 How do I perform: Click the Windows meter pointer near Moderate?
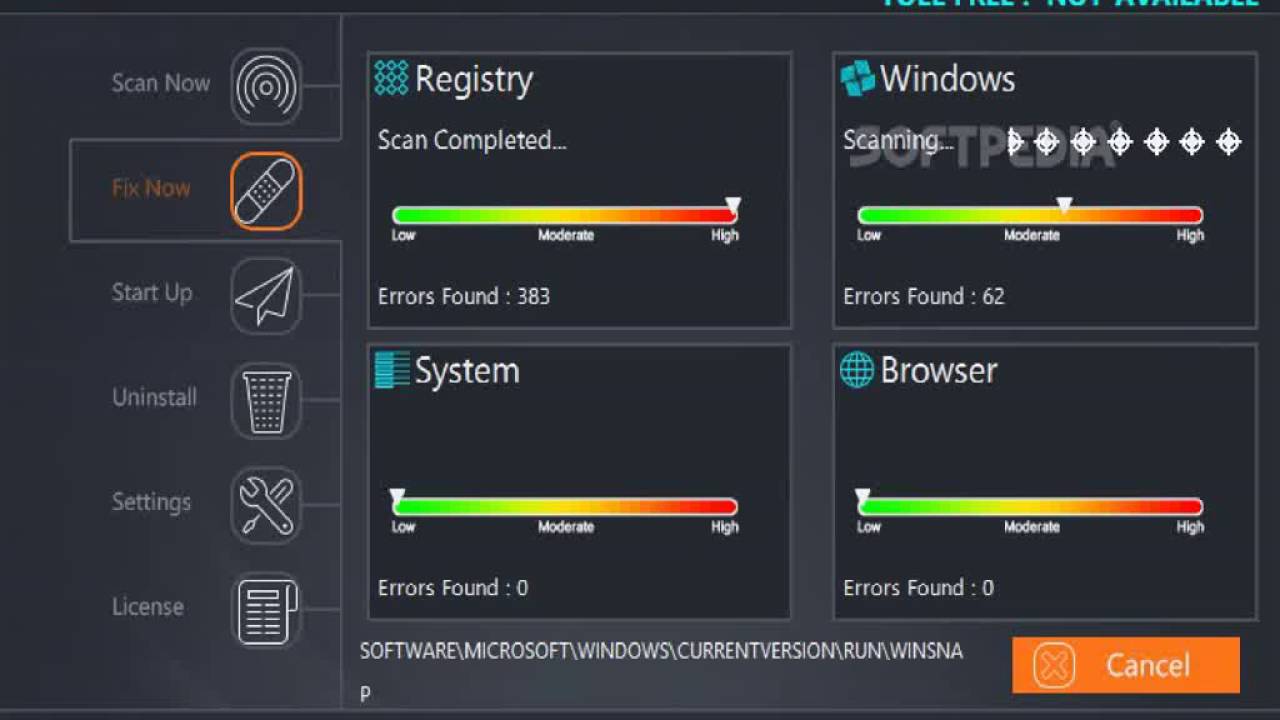[1065, 205]
